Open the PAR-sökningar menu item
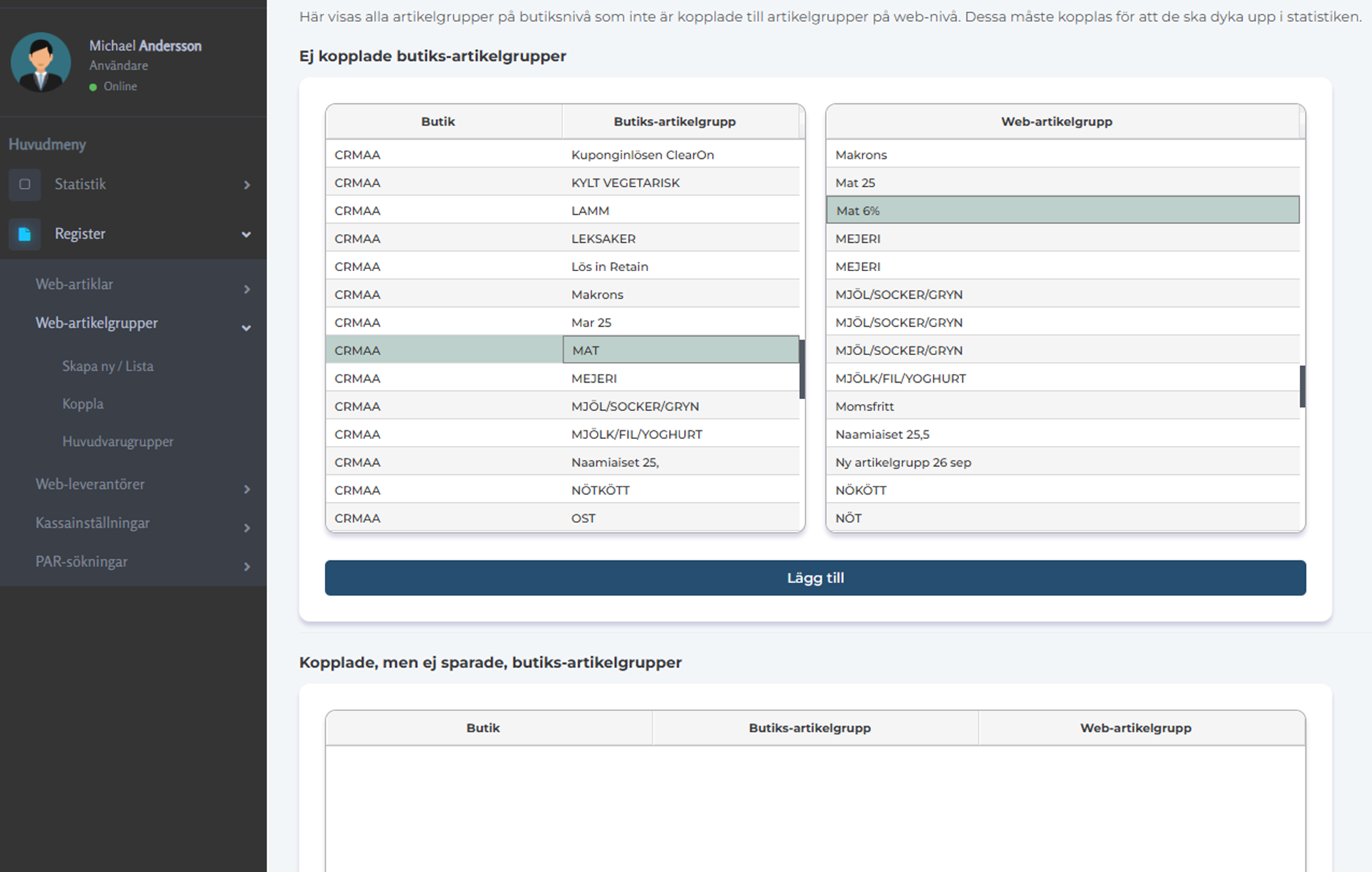 coord(82,562)
